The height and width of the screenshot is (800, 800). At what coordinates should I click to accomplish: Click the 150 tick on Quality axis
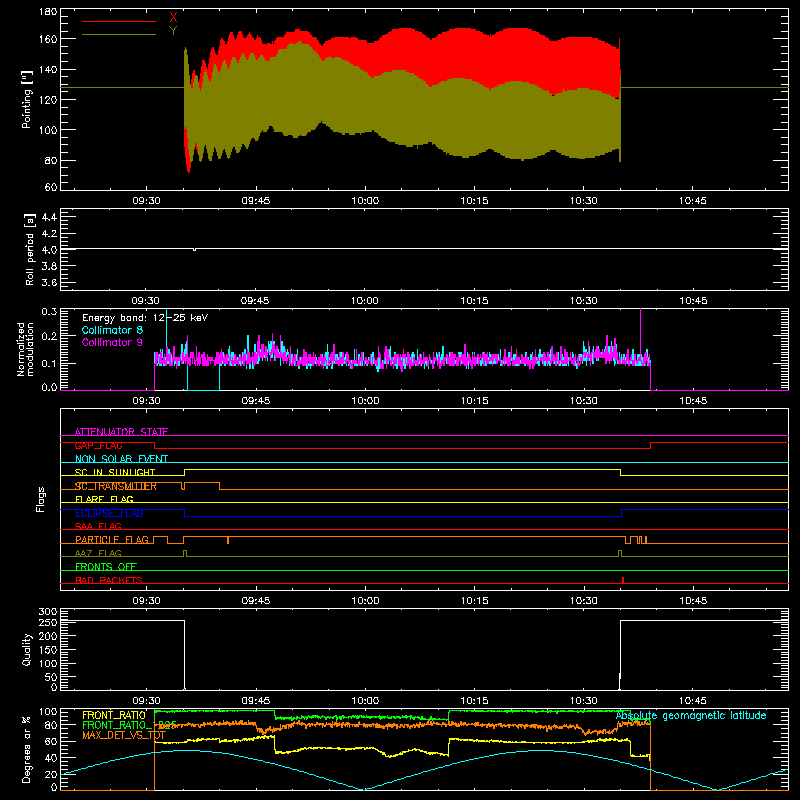48,650
